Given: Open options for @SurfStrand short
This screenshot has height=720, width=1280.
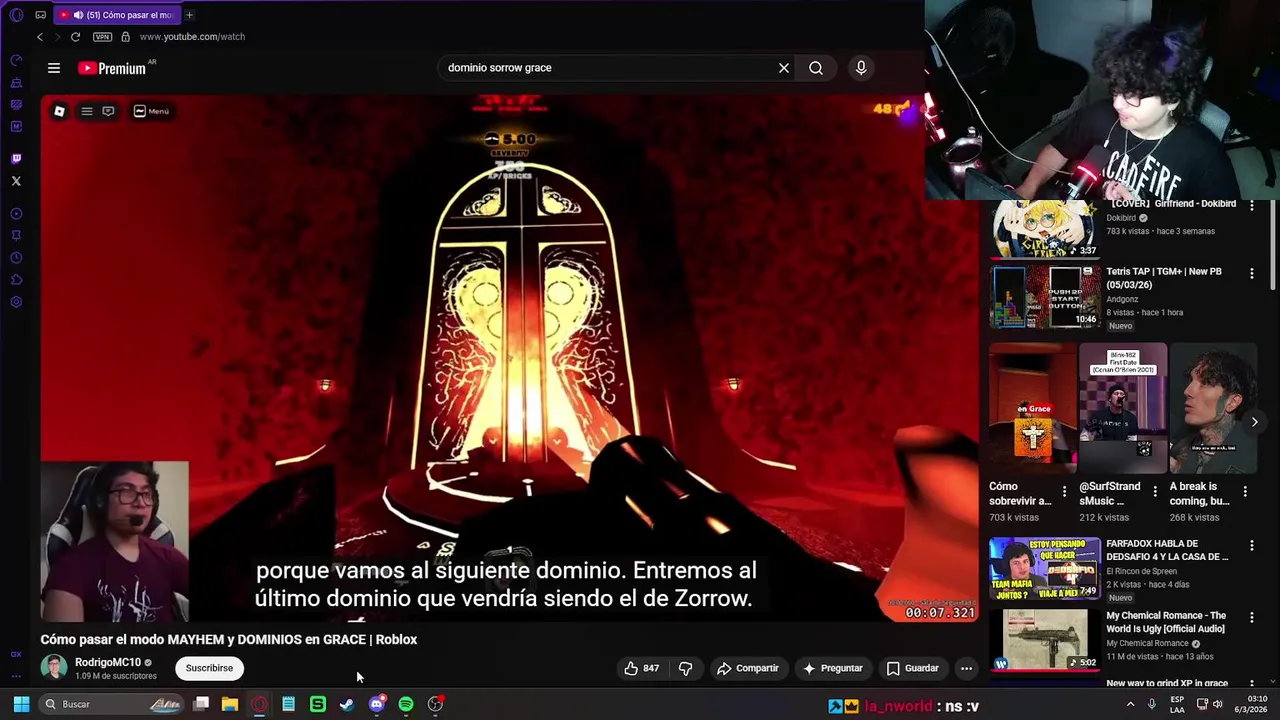Looking at the screenshot, I should pos(1155,492).
